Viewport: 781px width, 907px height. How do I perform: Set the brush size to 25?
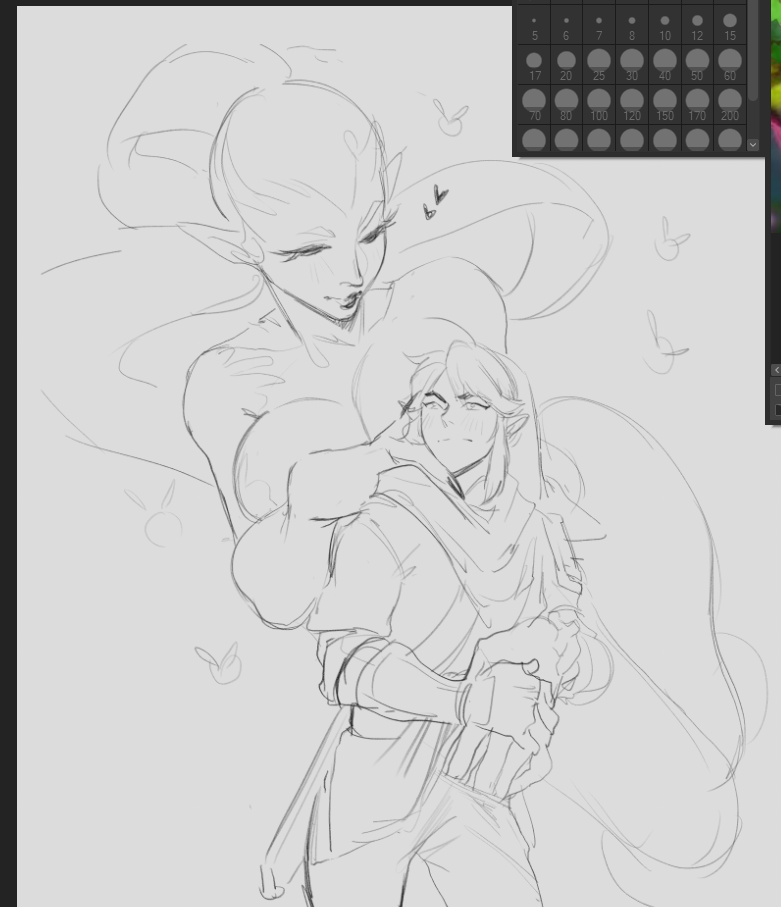point(599,65)
